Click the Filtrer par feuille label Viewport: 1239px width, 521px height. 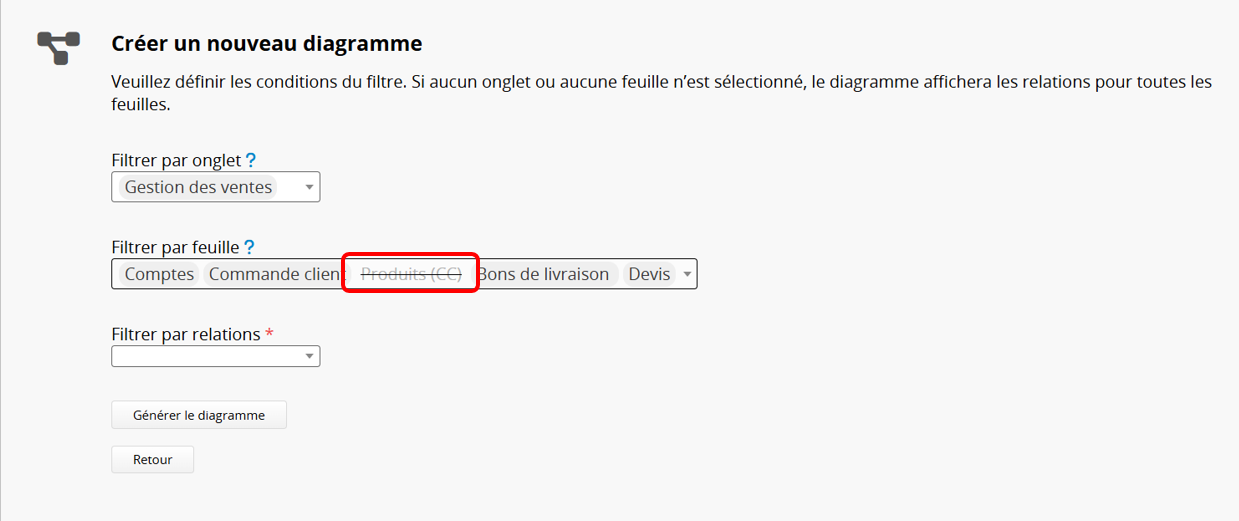coord(175,247)
